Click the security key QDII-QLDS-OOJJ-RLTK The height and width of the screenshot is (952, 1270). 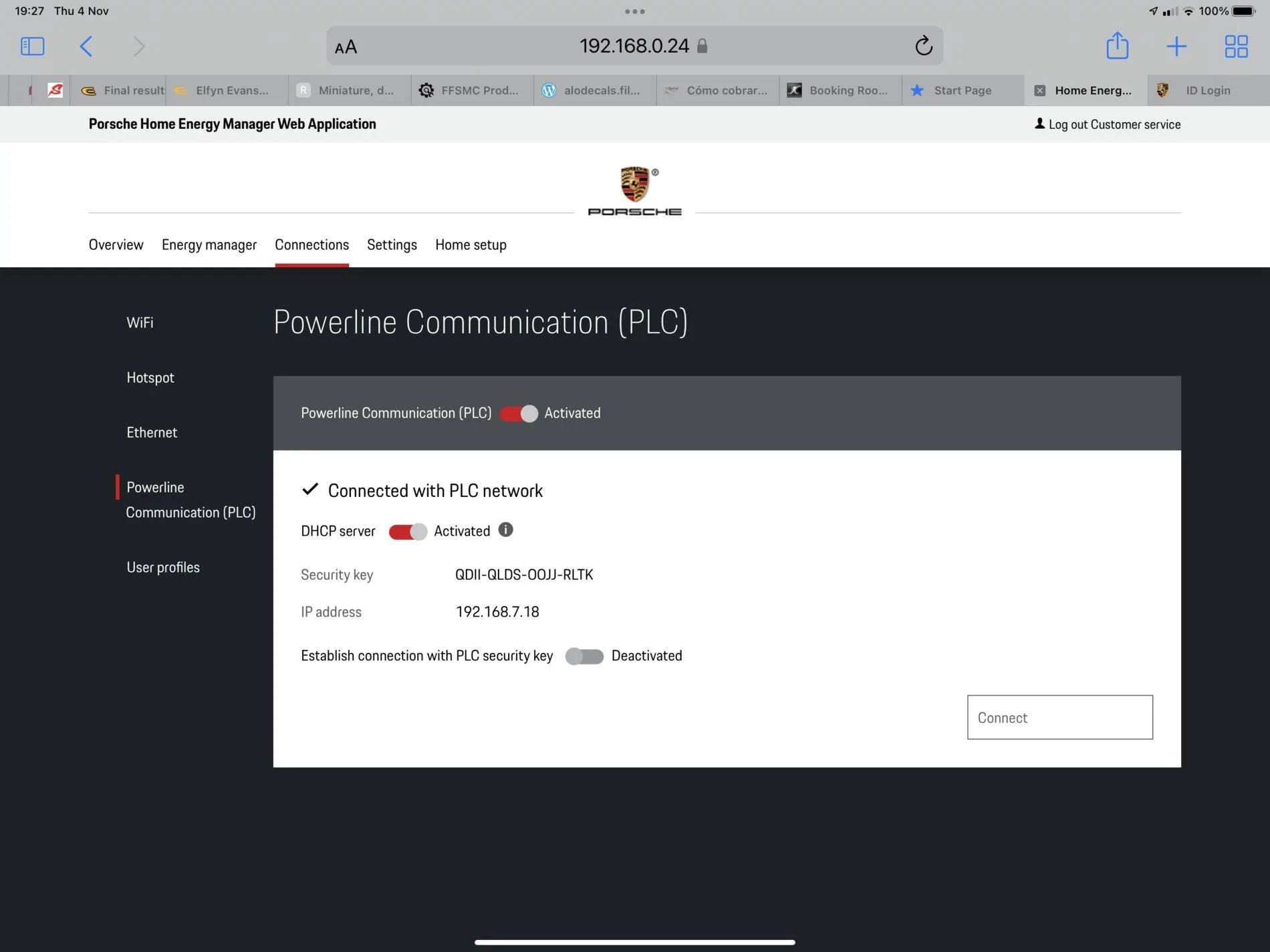tap(524, 575)
